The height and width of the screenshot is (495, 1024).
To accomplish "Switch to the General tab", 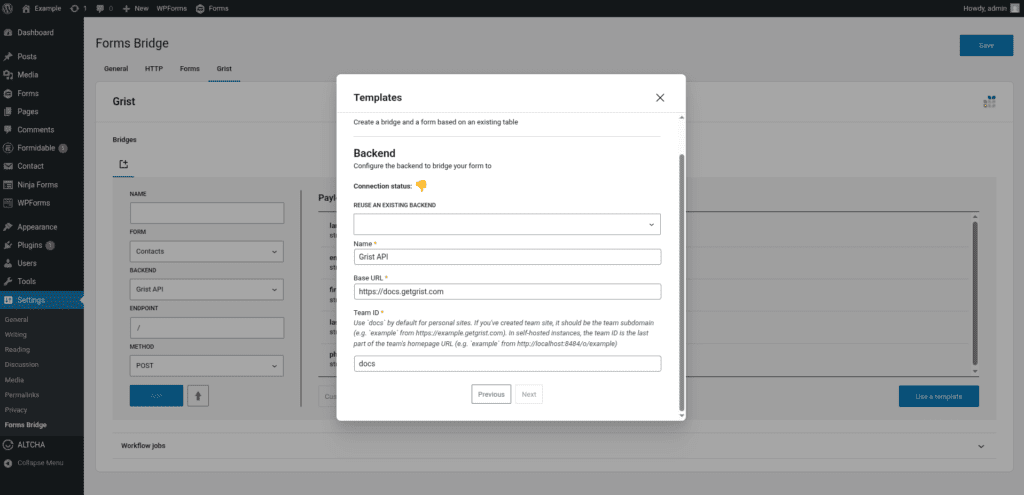I will click(116, 69).
